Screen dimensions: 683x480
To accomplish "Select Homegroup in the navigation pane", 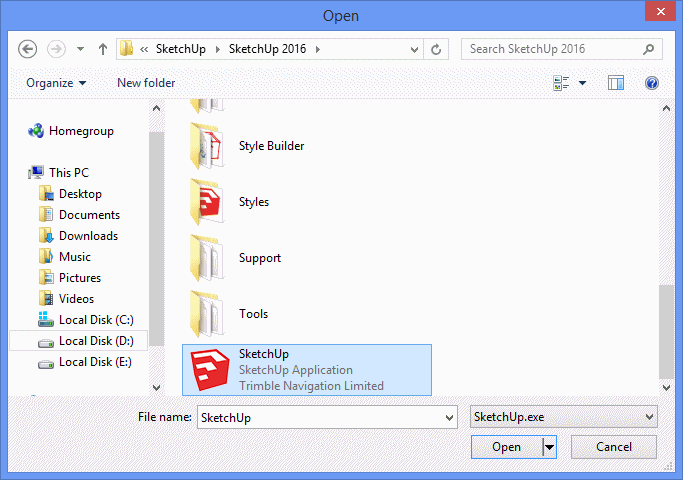I will point(81,131).
